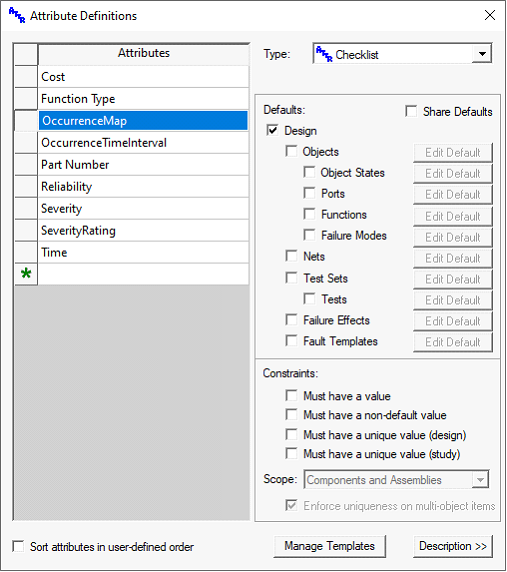
Task: Toggle Sort attributes in user-defined order
Action: pos(18,546)
